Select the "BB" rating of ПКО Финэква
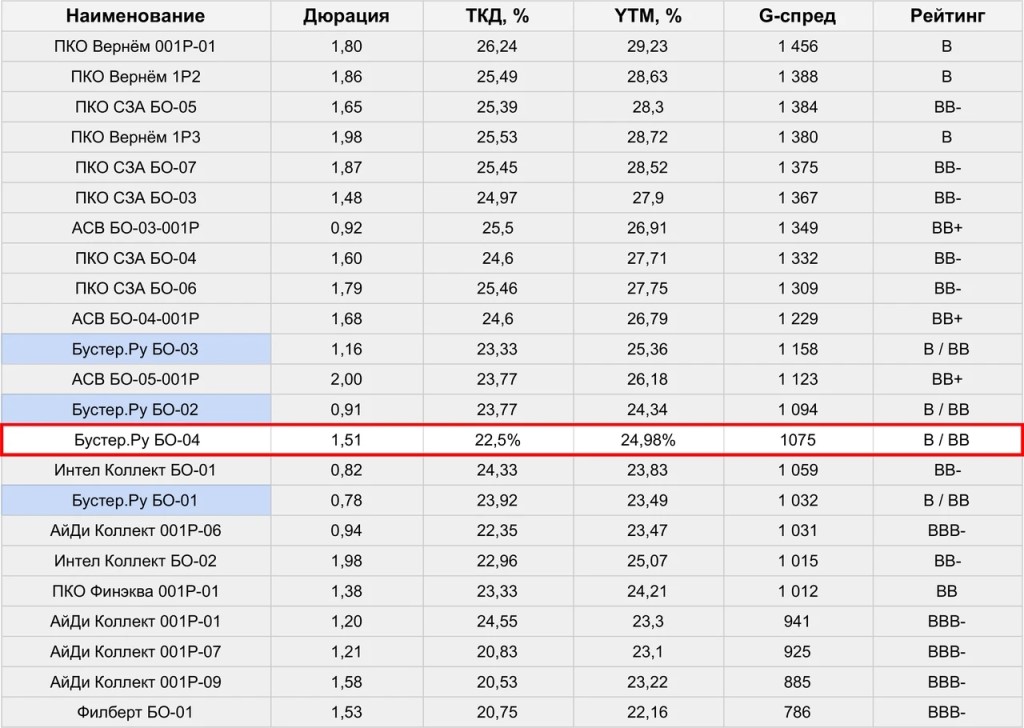1024x728 pixels. tap(947, 591)
